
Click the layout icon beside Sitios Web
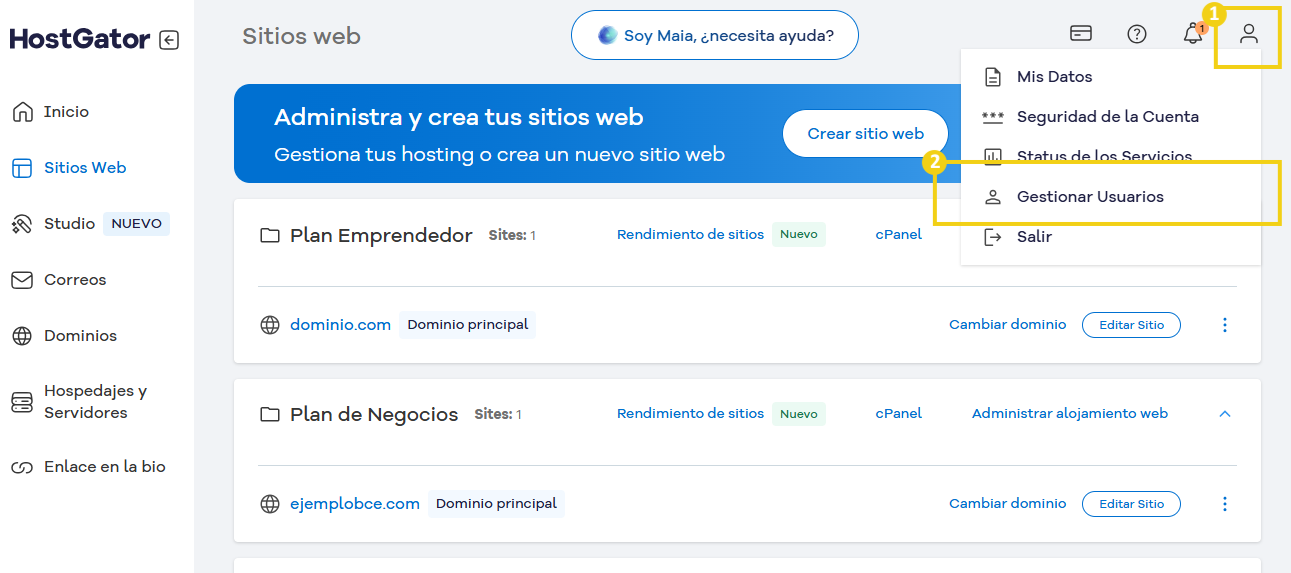[x=22, y=168]
